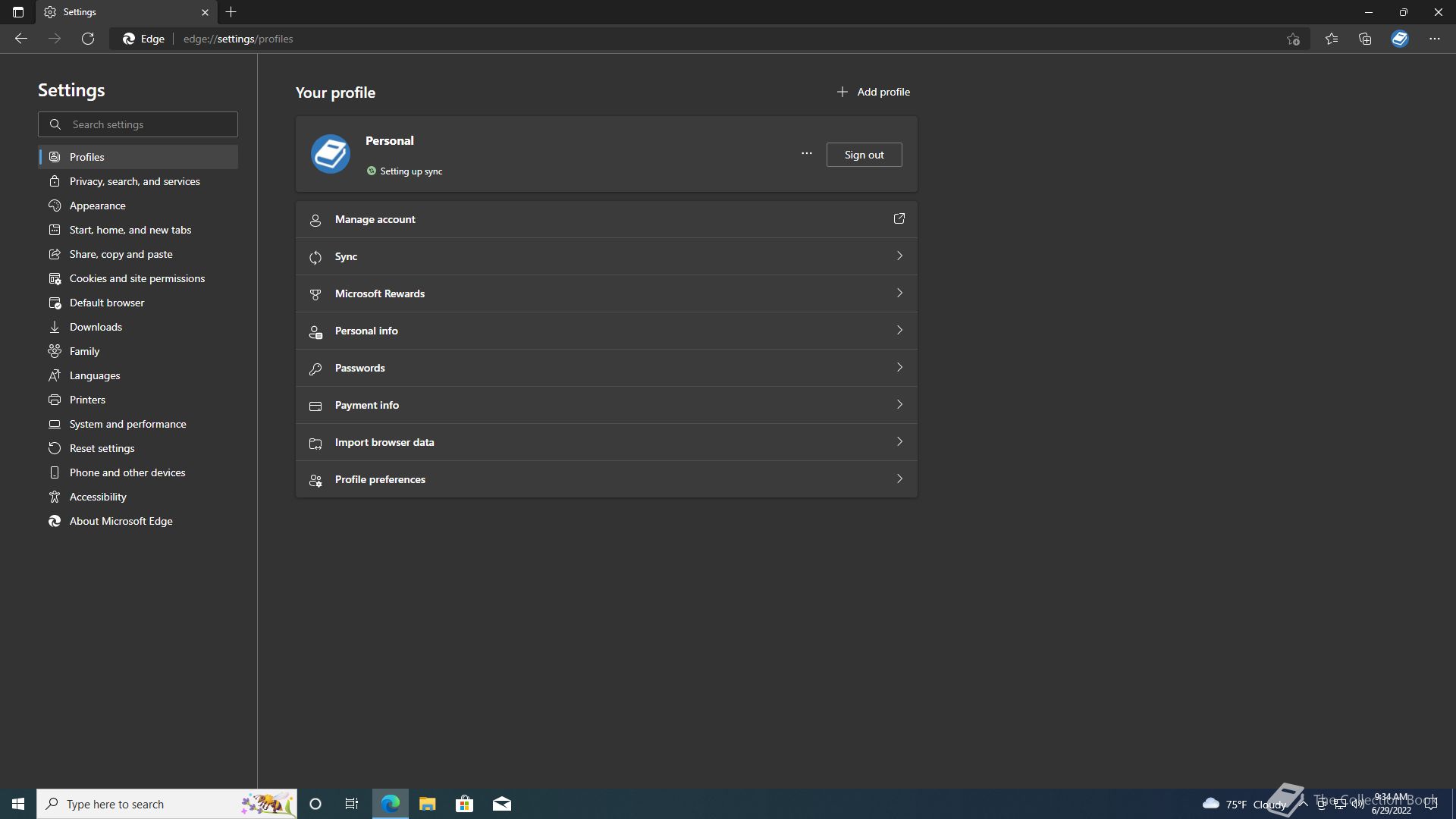Viewport: 1456px width, 819px height.
Task: Click the profile avatar in toolbar
Action: (x=1400, y=39)
